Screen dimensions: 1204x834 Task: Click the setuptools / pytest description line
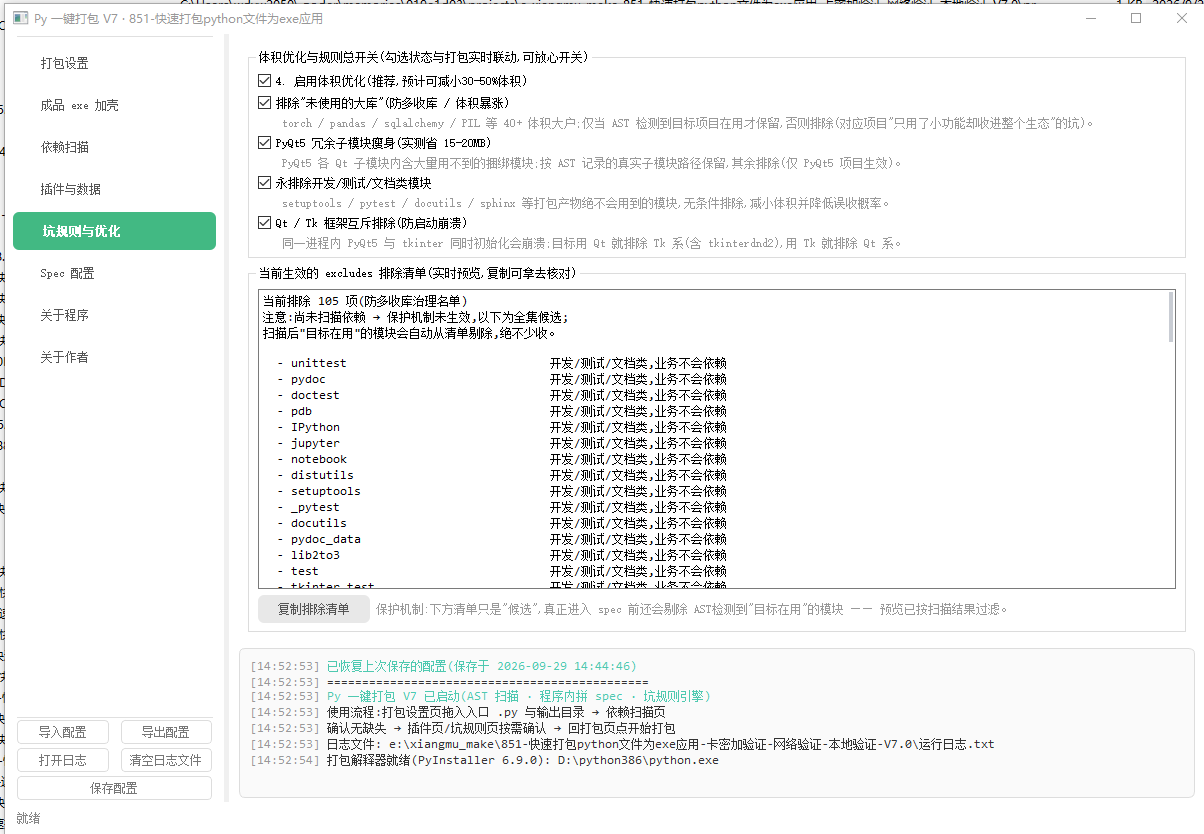point(585,203)
